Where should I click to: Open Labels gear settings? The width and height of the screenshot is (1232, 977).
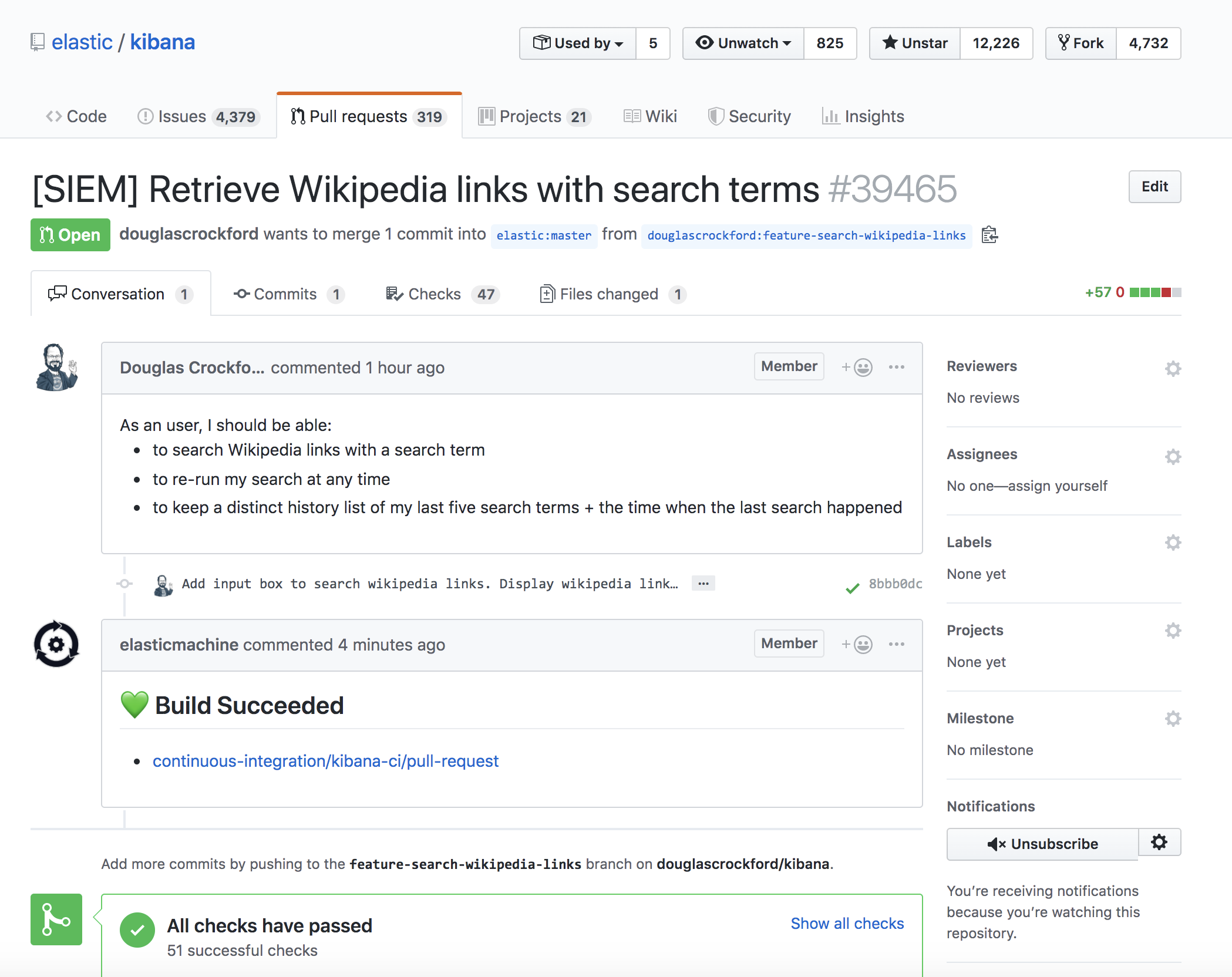tap(1173, 542)
